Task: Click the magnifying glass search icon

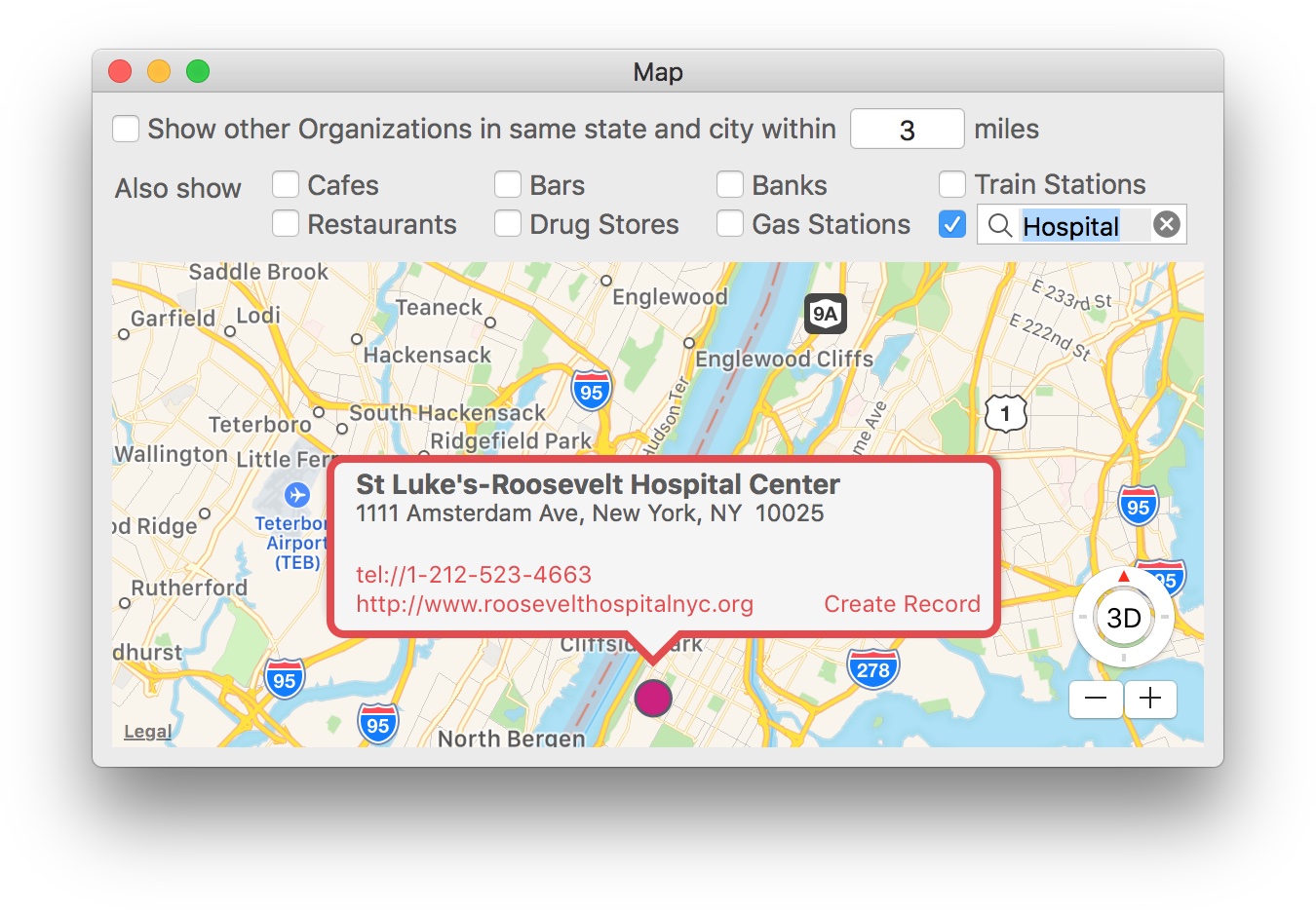Action: pyautogui.click(x=999, y=225)
